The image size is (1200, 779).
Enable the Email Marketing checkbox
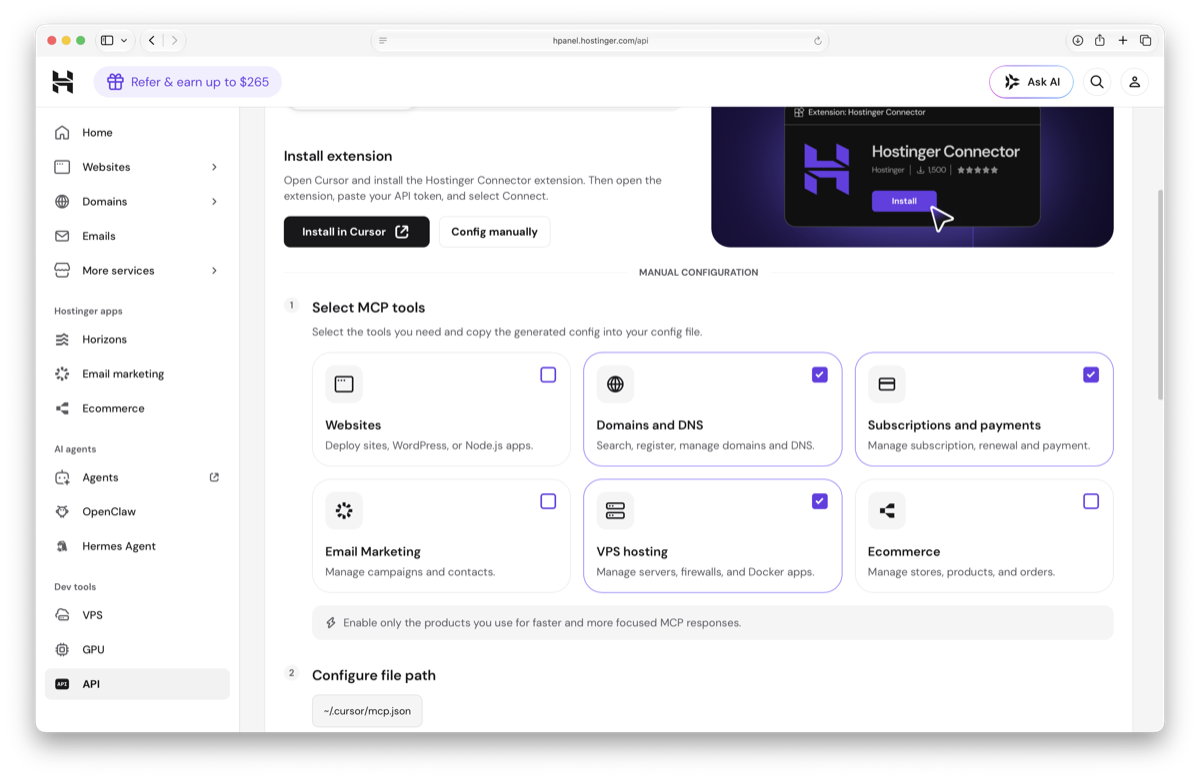click(x=548, y=501)
